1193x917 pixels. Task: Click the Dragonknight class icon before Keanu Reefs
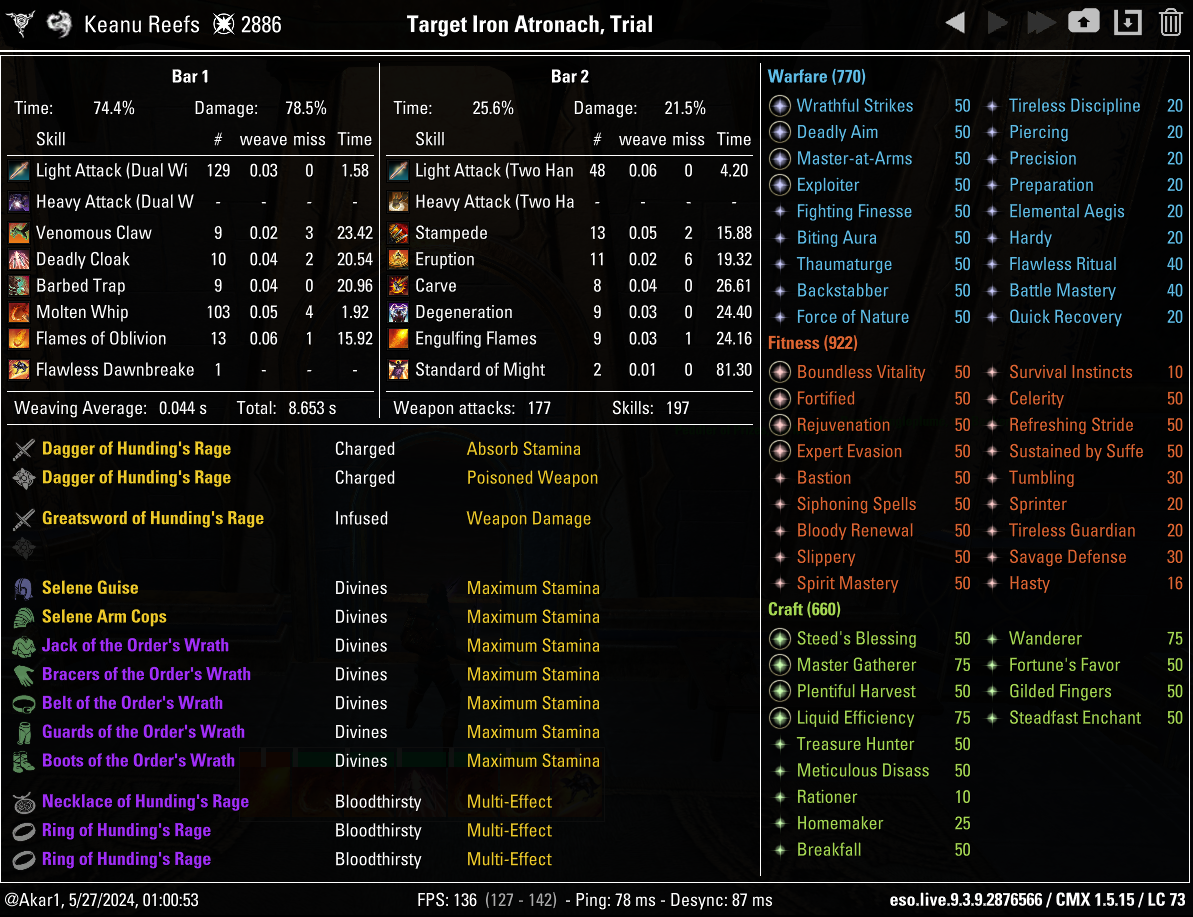click(61, 24)
